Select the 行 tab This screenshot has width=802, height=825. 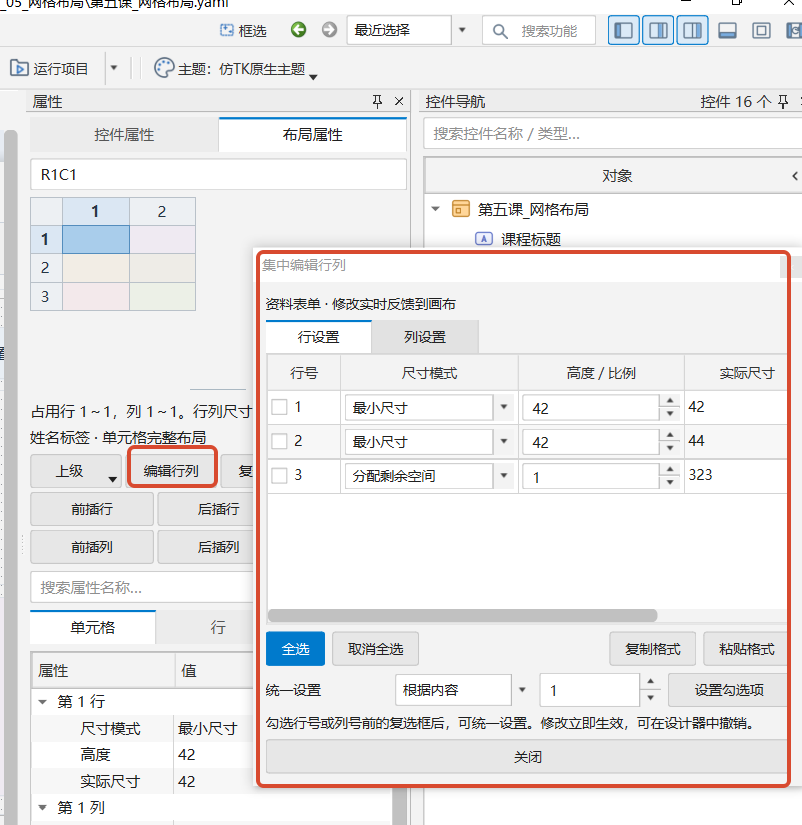coord(218,627)
